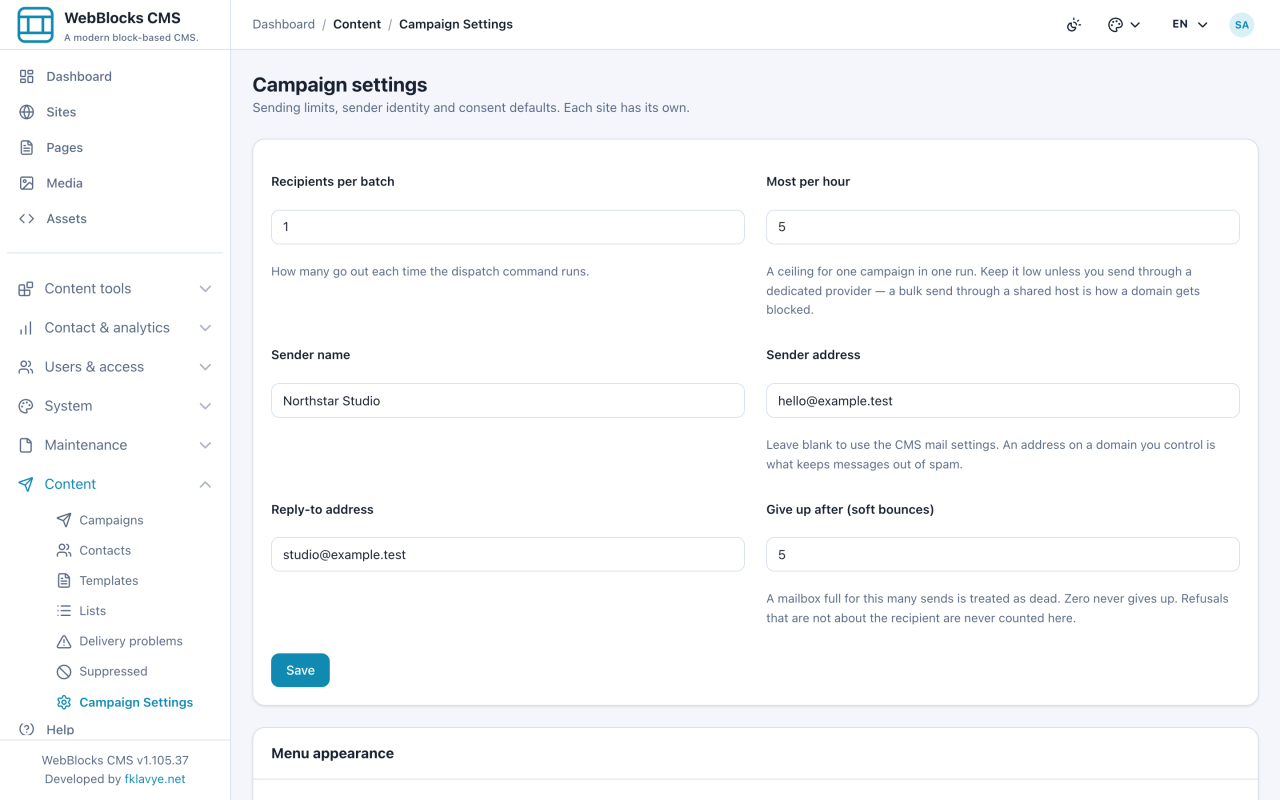This screenshot has height=800, width=1280.
Task: Click the Pages document icon
Action: tap(27, 147)
